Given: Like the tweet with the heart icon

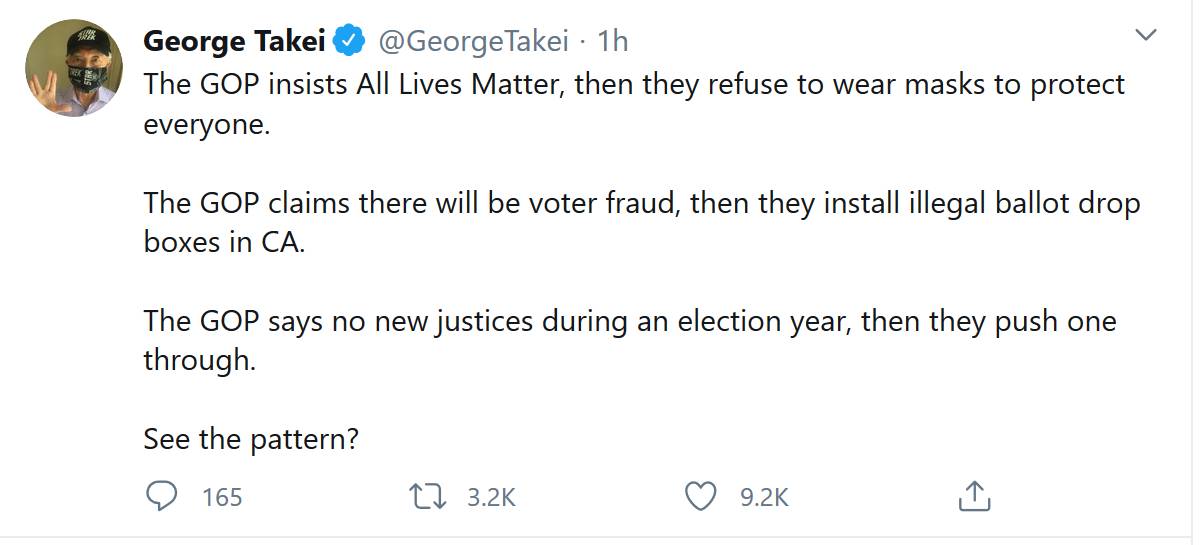Looking at the screenshot, I should tap(701, 496).
